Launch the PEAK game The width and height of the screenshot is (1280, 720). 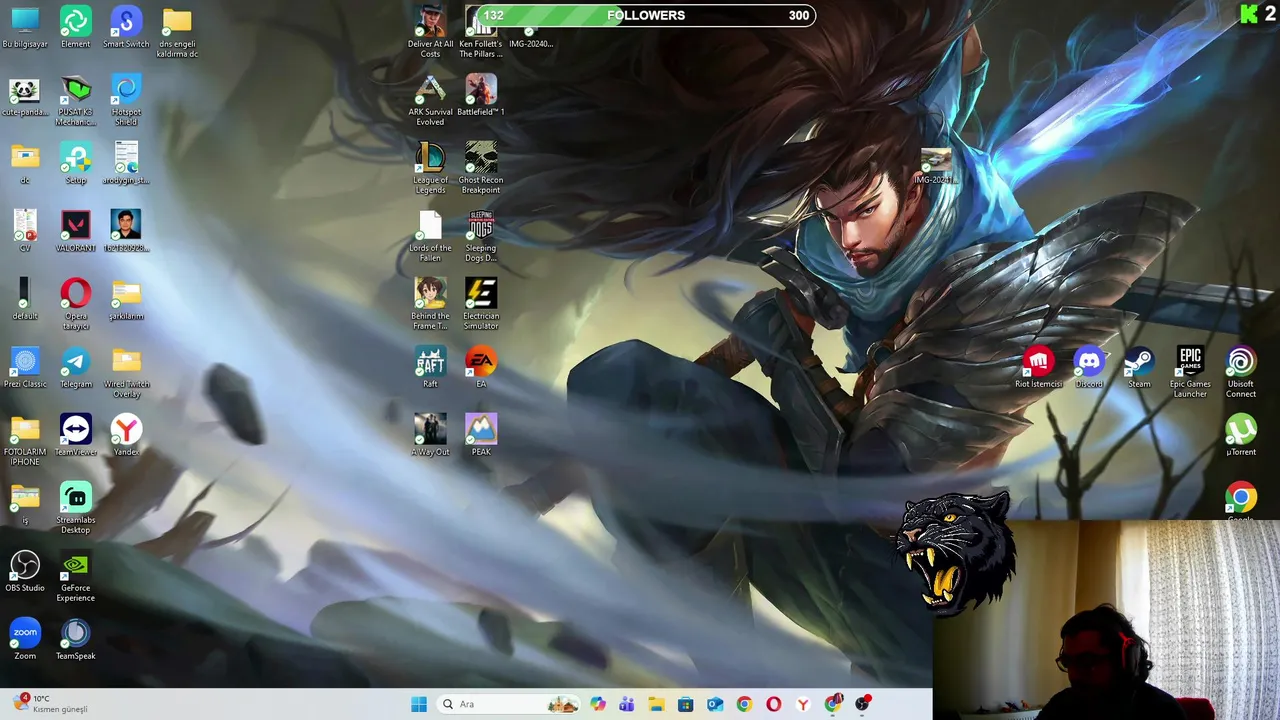(481, 435)
